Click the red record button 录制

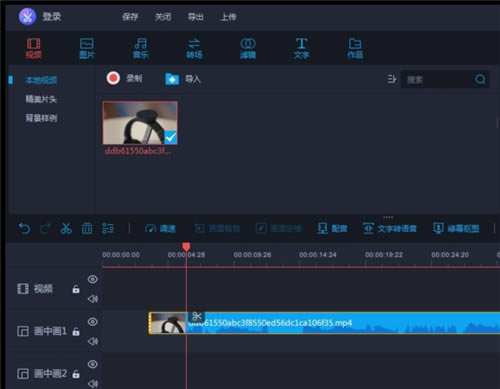pos(124,78)
